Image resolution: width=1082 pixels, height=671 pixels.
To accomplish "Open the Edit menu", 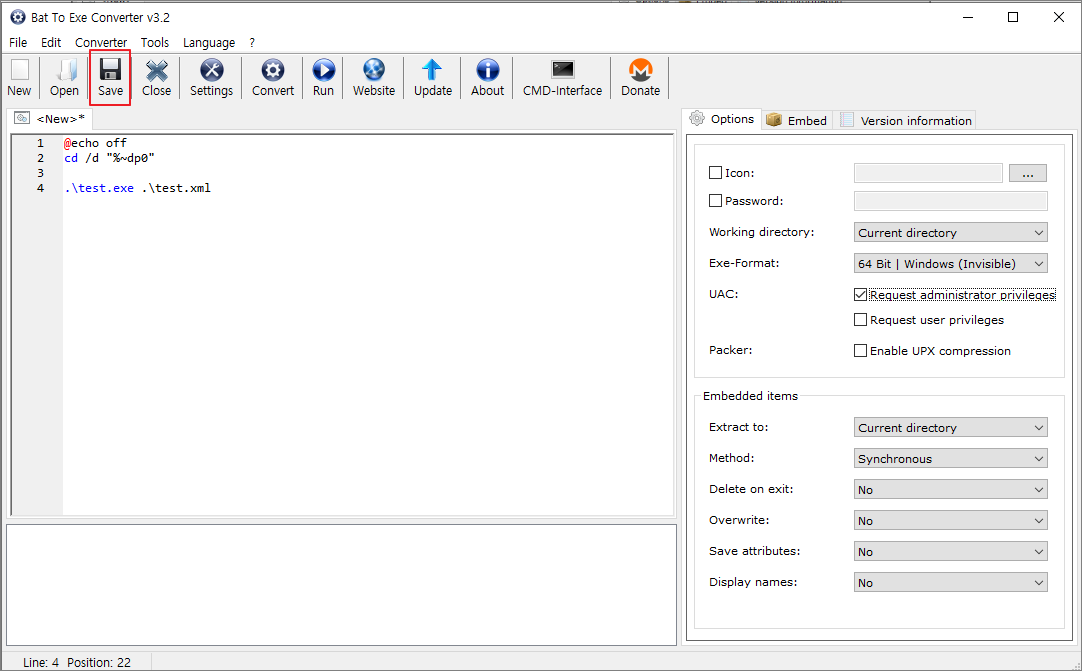I will [51, 43].
